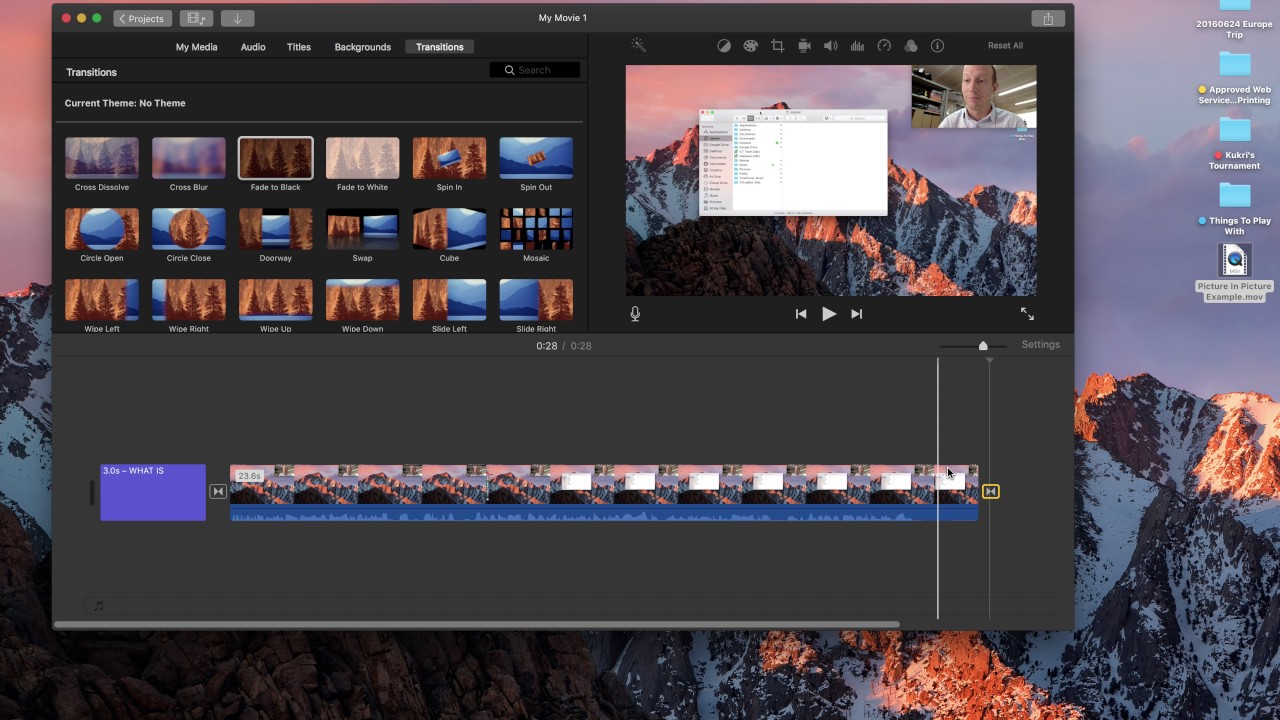The width and height of the screenshot is (1280, 720).
Task: Select the Fade to Black transition
Action: (275, 160)
